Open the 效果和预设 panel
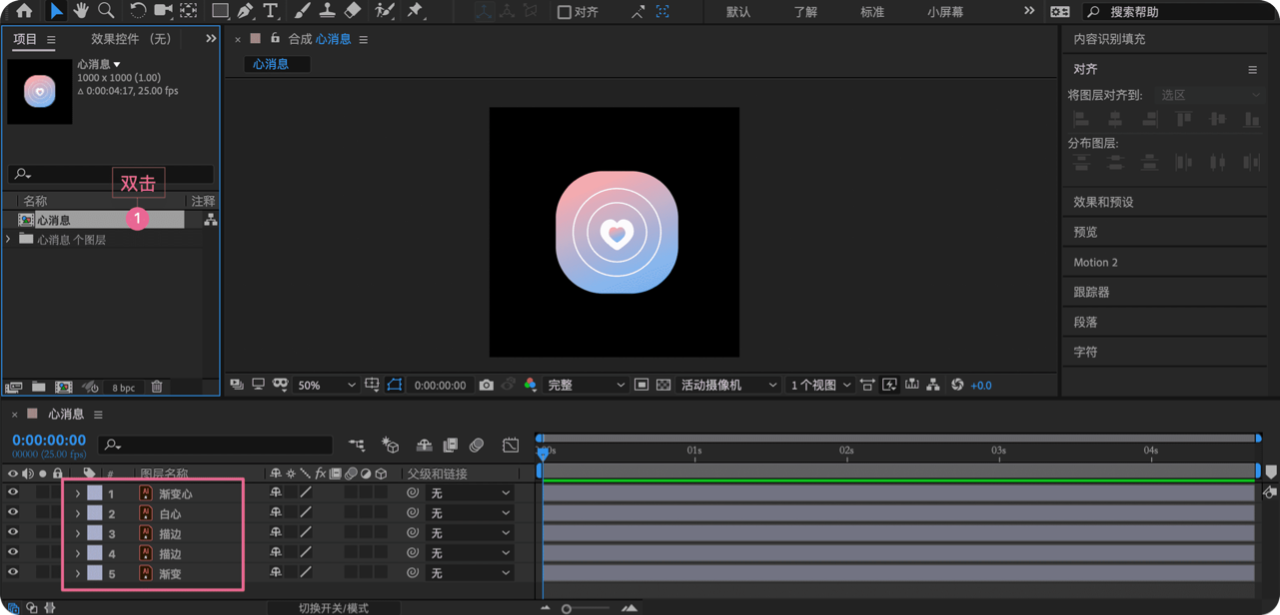Viewport: 1280px width, 615px height. tap(1104, 202)
